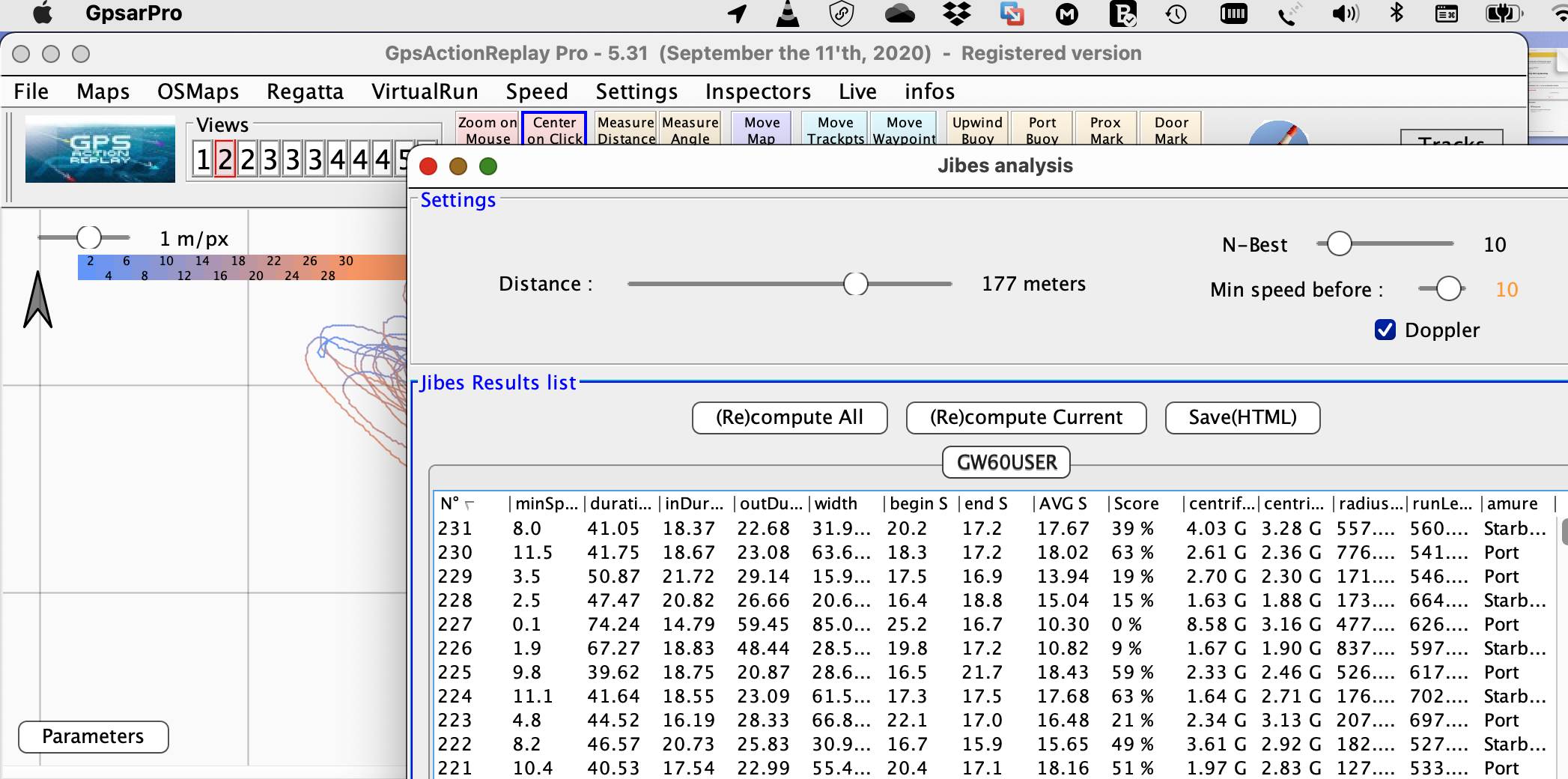Click the GPS Action Replay logo
The image size is (1568, 779).
pyautogui.click(x=100, y=149)
